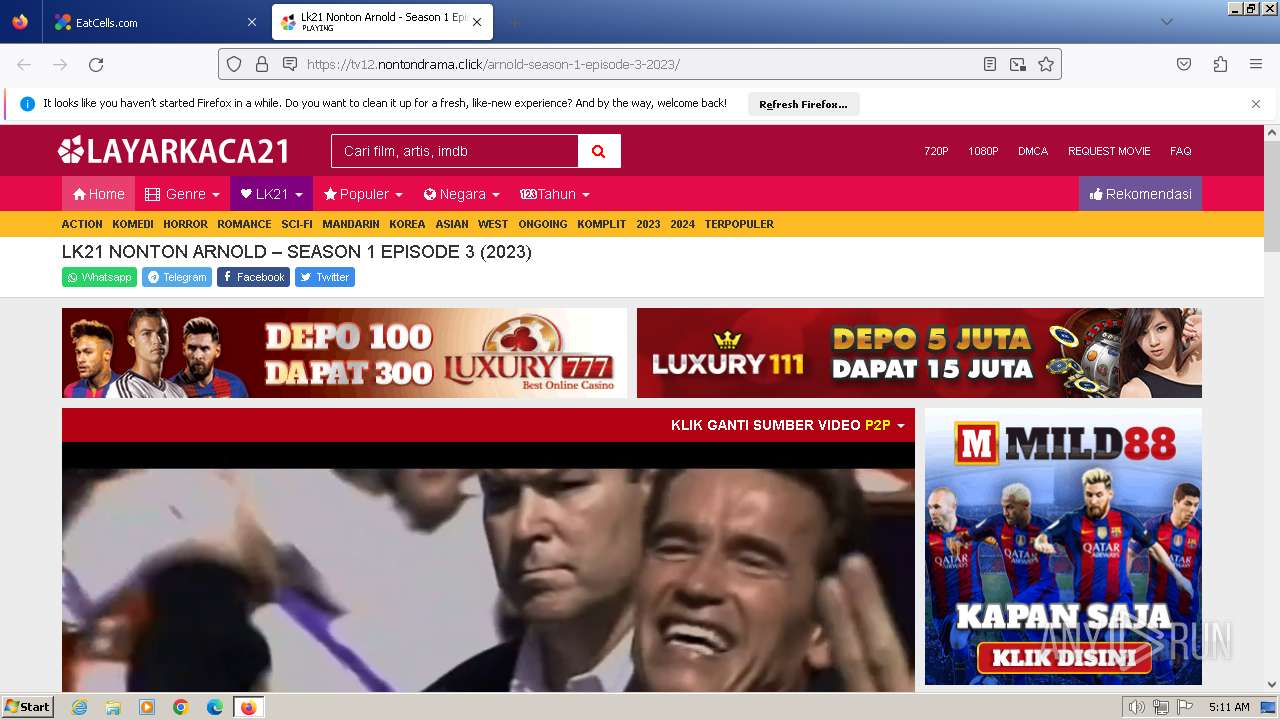Viewport: 1280px width, 720px height.
Task: Select the TERPOPULER category
Action: coord(739,224)
